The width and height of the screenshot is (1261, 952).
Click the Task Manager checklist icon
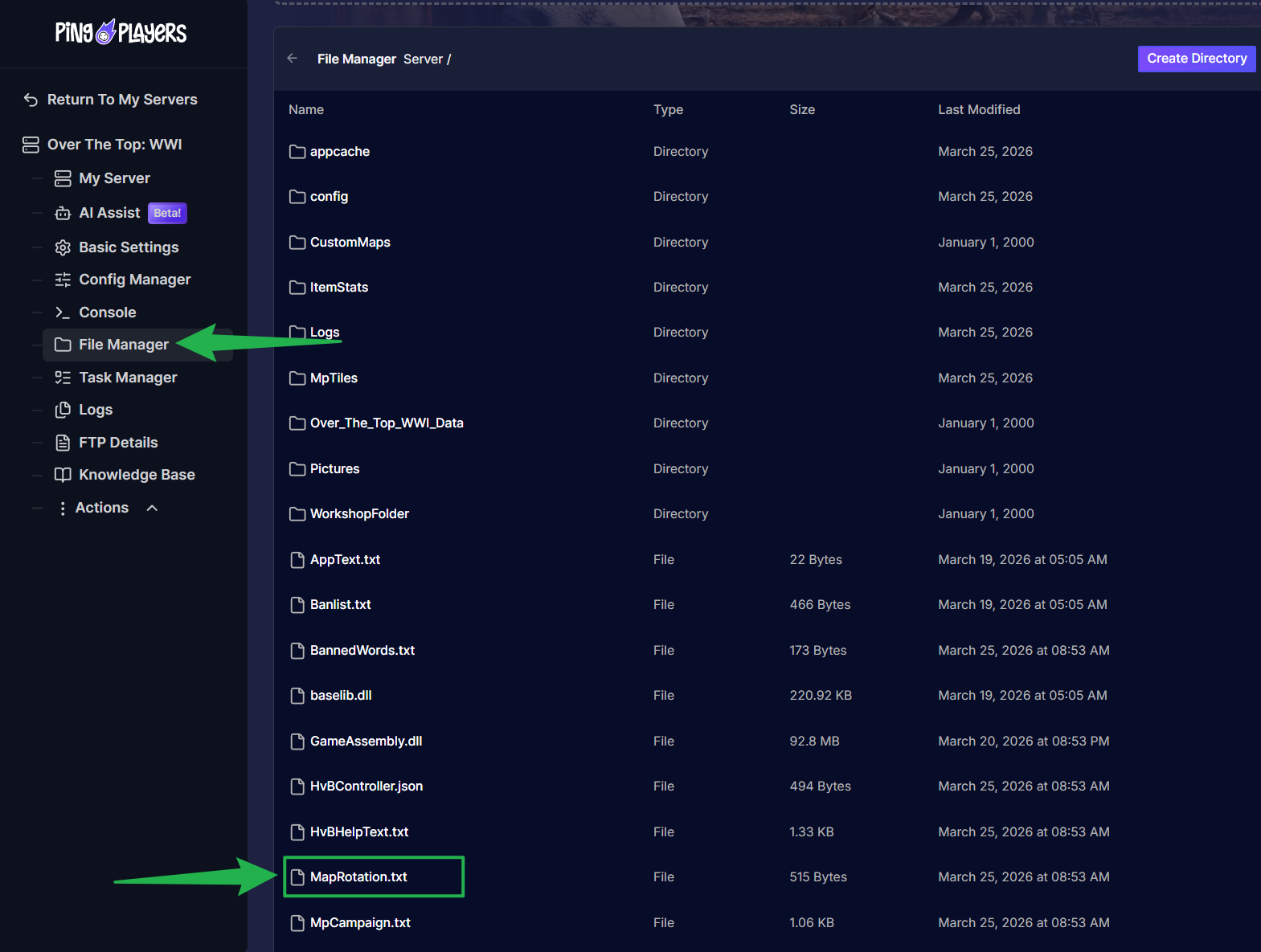point(63,378)
